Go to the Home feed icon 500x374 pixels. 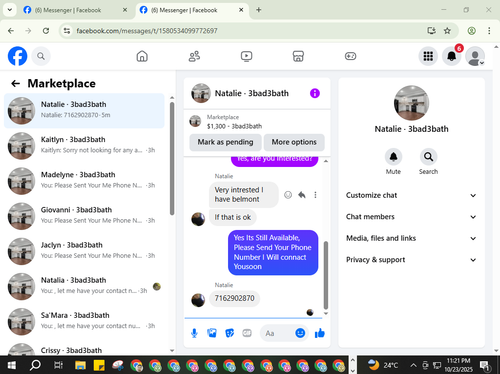[x=142, y=56]
